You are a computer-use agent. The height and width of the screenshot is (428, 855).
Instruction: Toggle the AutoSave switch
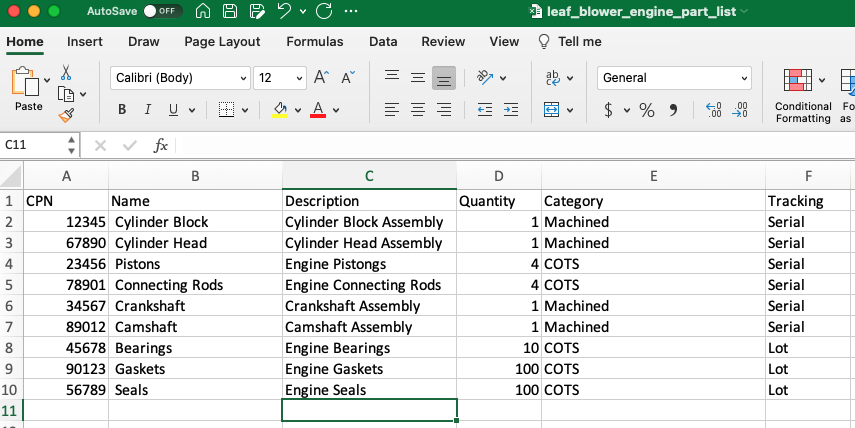click(163, 13)
